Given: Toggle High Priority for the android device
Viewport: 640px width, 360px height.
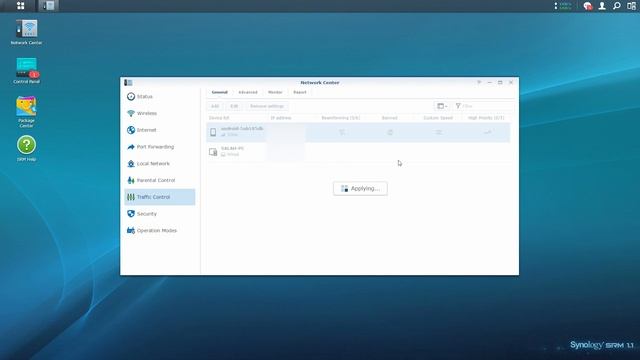Looking at the screenshot, I should [487, 132].
